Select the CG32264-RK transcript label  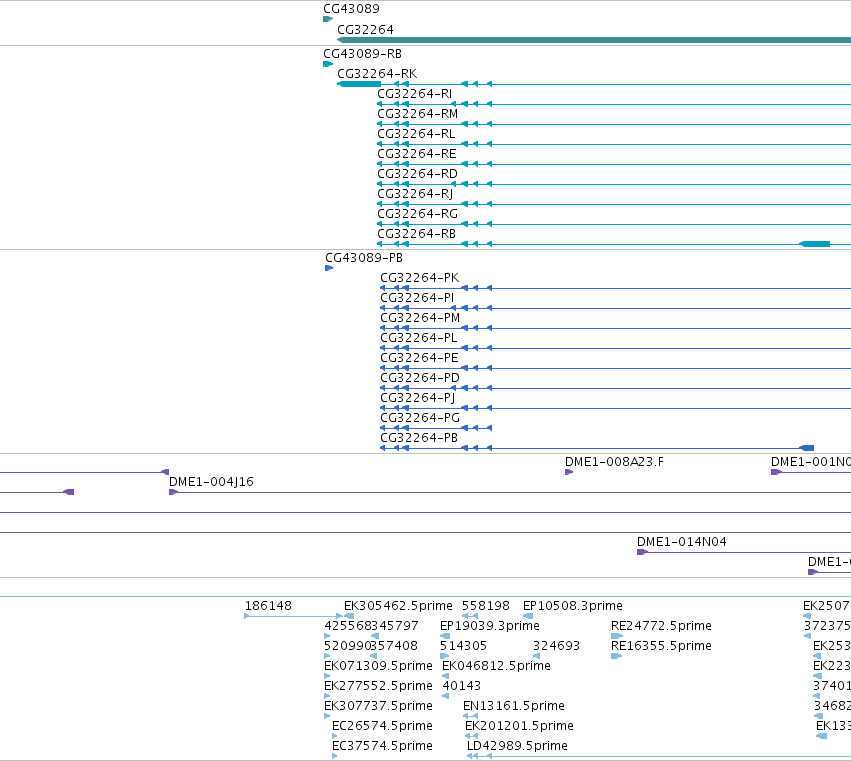tap(377, 74)
